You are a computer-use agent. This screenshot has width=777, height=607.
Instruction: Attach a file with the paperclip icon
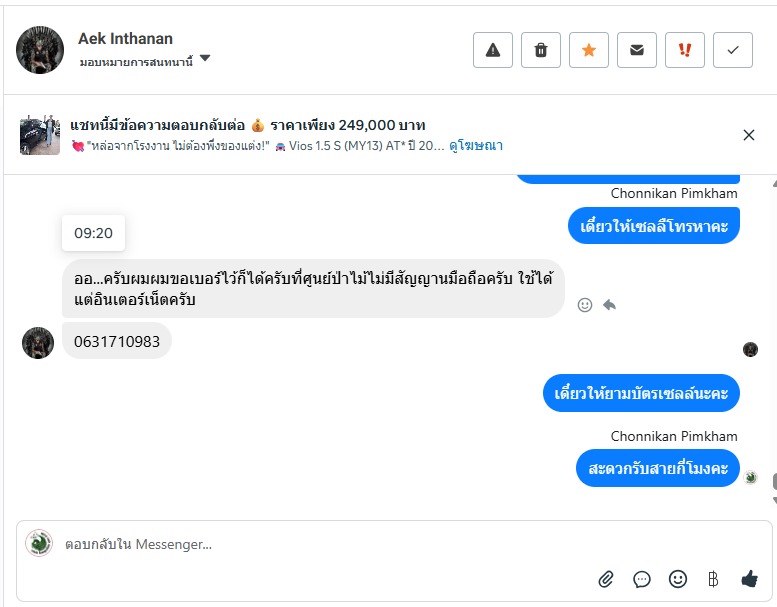point(606,579)
